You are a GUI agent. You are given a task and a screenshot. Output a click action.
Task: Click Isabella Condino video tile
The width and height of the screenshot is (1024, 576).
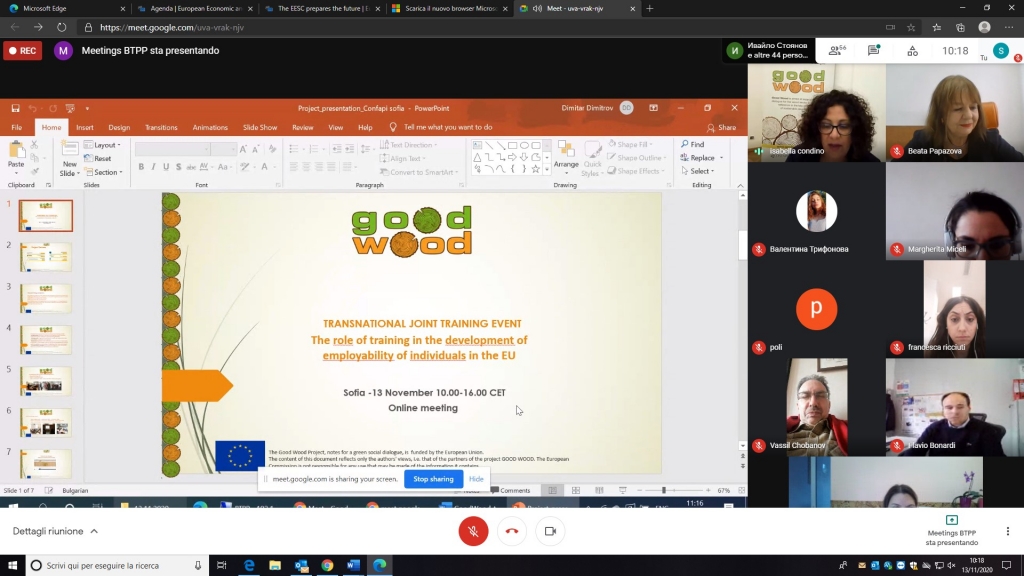coord(816,113)
